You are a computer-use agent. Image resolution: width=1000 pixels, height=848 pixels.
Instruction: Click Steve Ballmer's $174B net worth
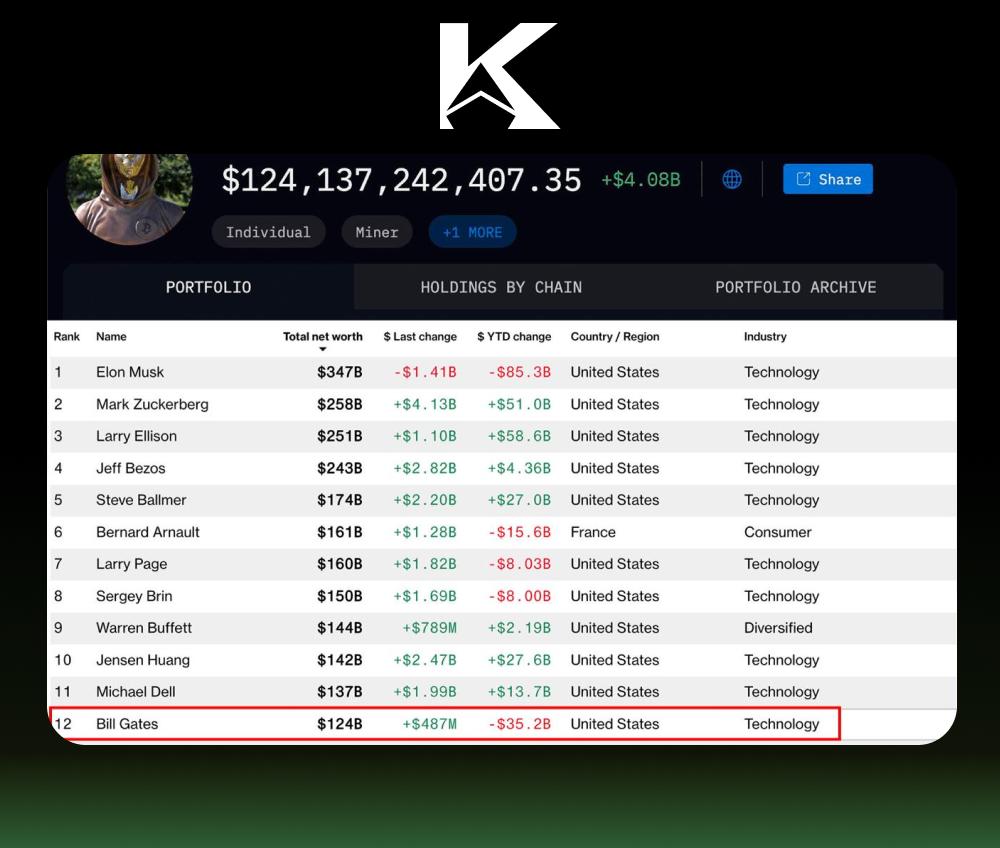340,501
